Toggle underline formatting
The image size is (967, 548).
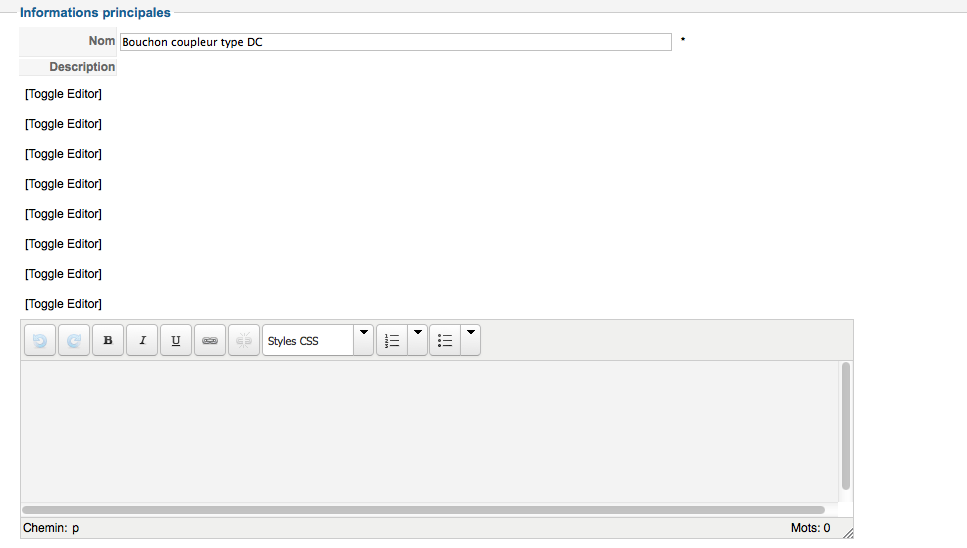coord(176,340)
